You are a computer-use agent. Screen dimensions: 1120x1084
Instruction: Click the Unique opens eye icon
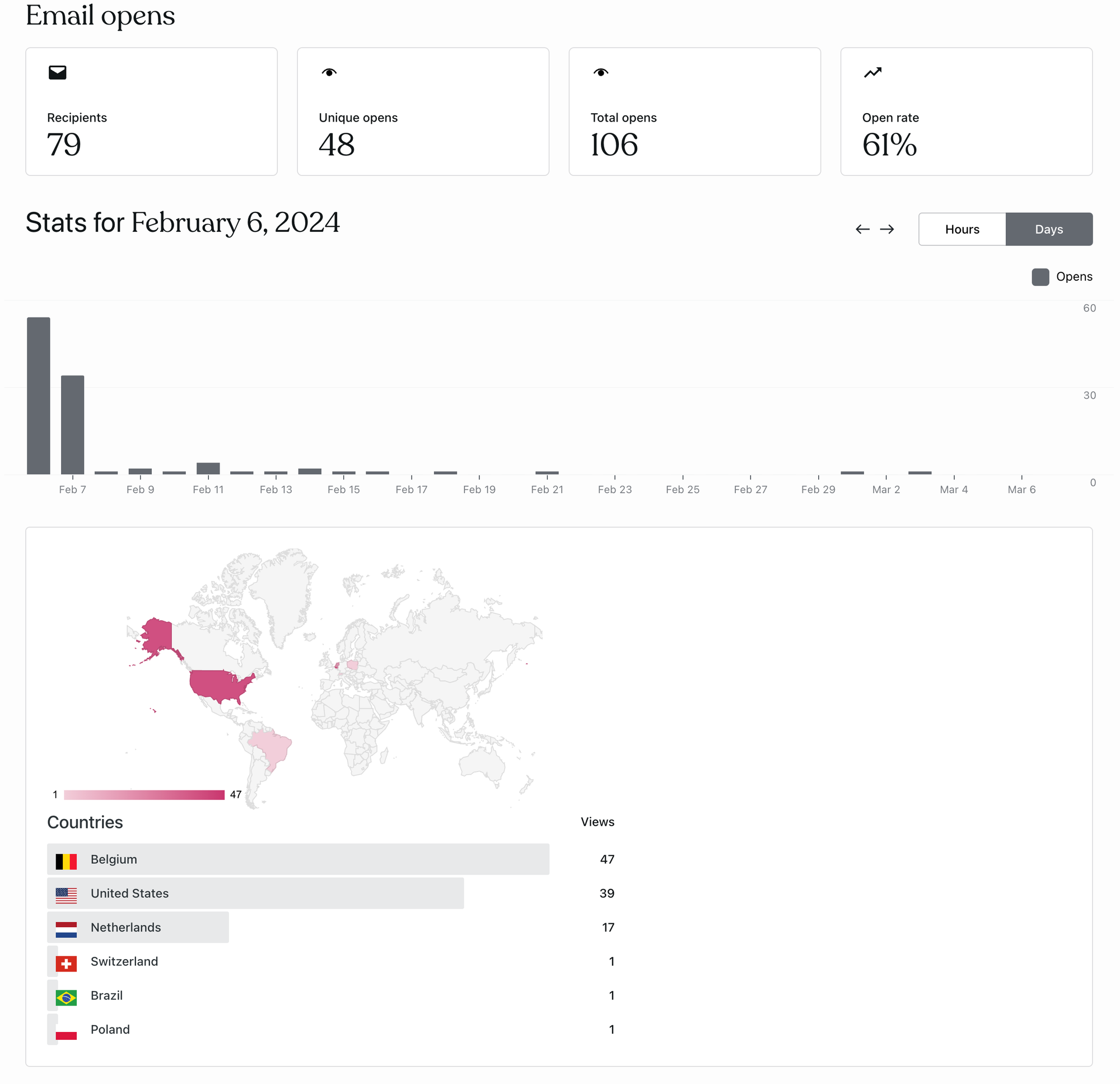coord(329,73)
